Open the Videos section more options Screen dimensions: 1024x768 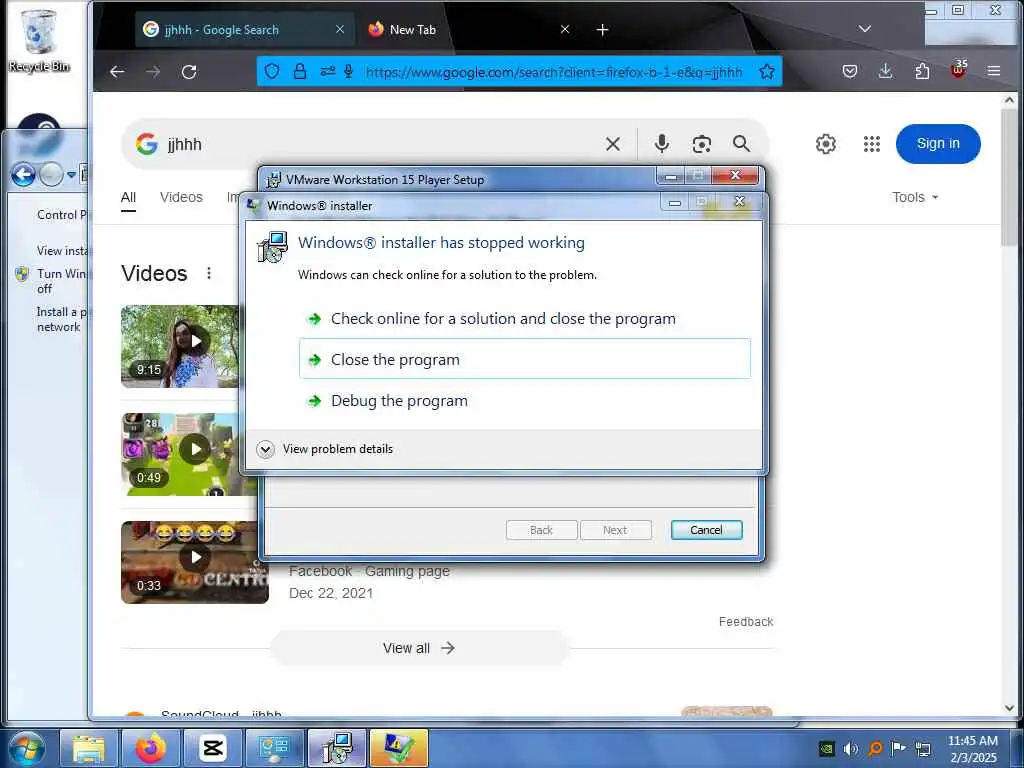(x=209, y=273)
